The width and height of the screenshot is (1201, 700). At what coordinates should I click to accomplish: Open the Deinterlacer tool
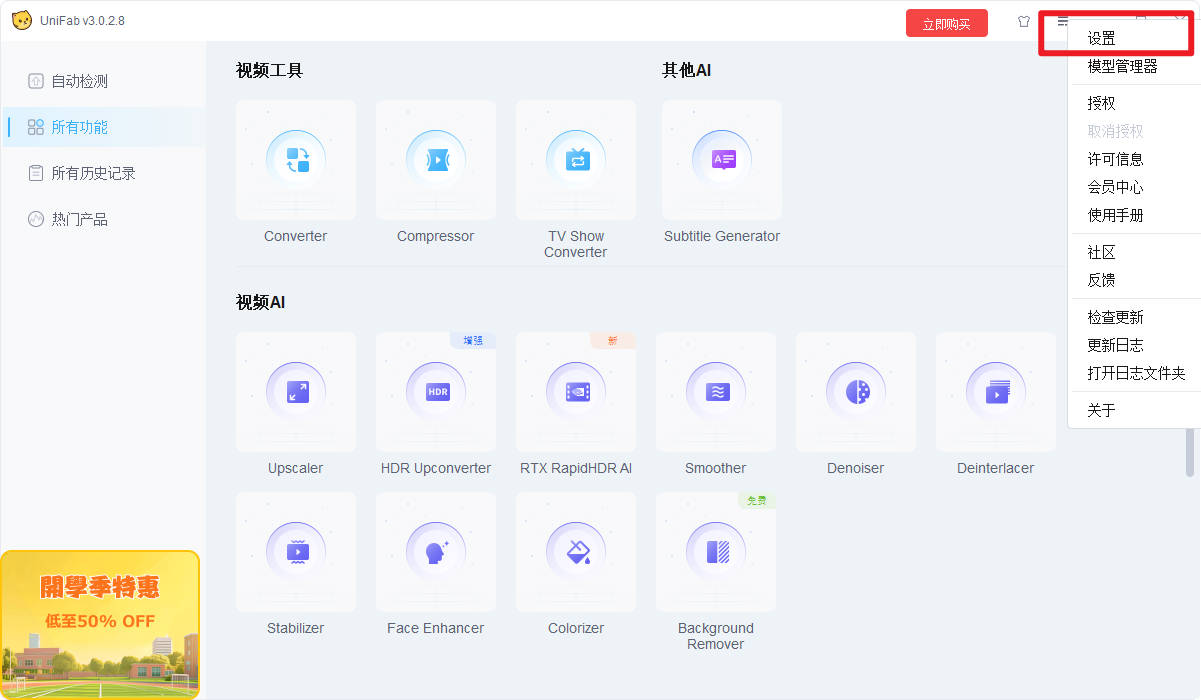pos(996,392)
